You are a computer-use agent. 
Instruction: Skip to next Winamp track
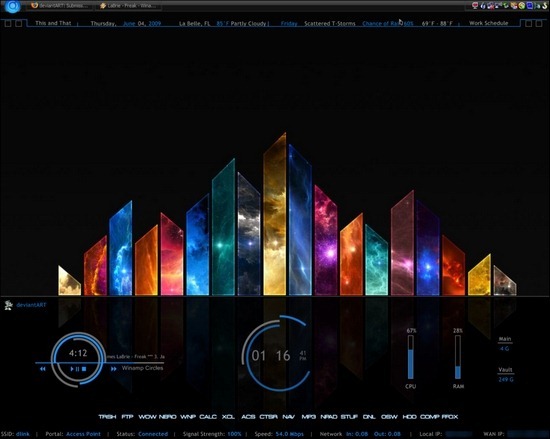(x=114, y=369)
